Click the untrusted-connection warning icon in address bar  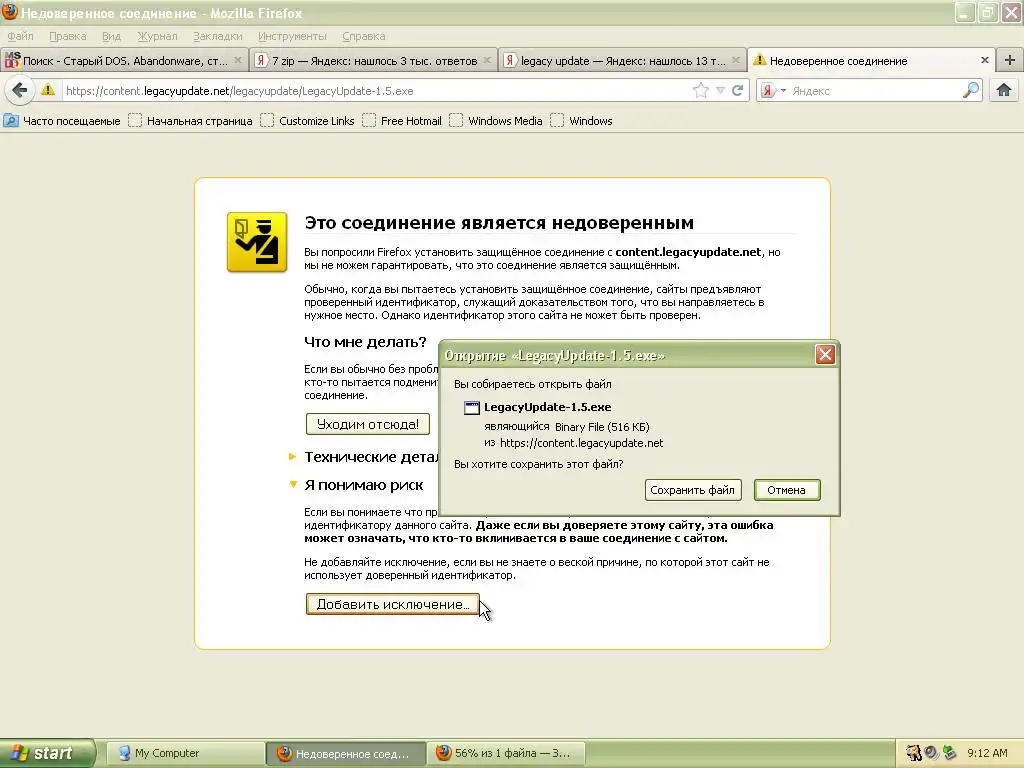48,90
